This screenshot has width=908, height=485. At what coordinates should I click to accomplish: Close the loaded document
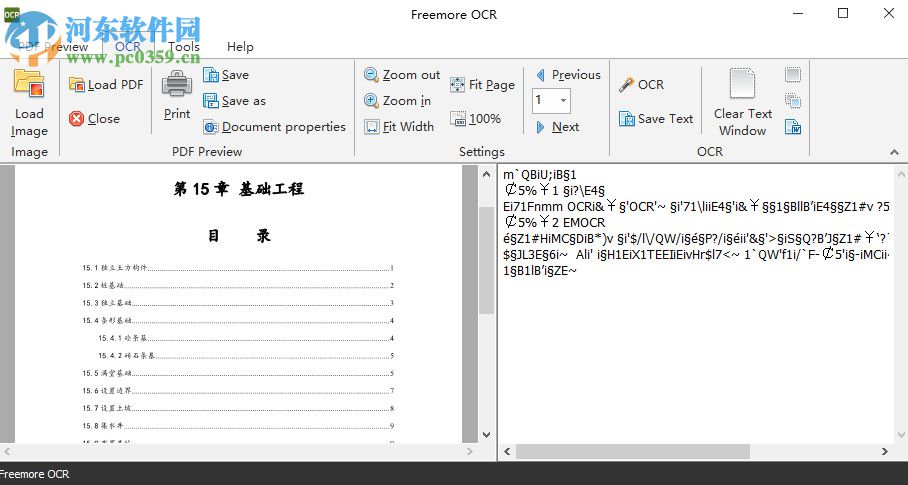point(94,119)
